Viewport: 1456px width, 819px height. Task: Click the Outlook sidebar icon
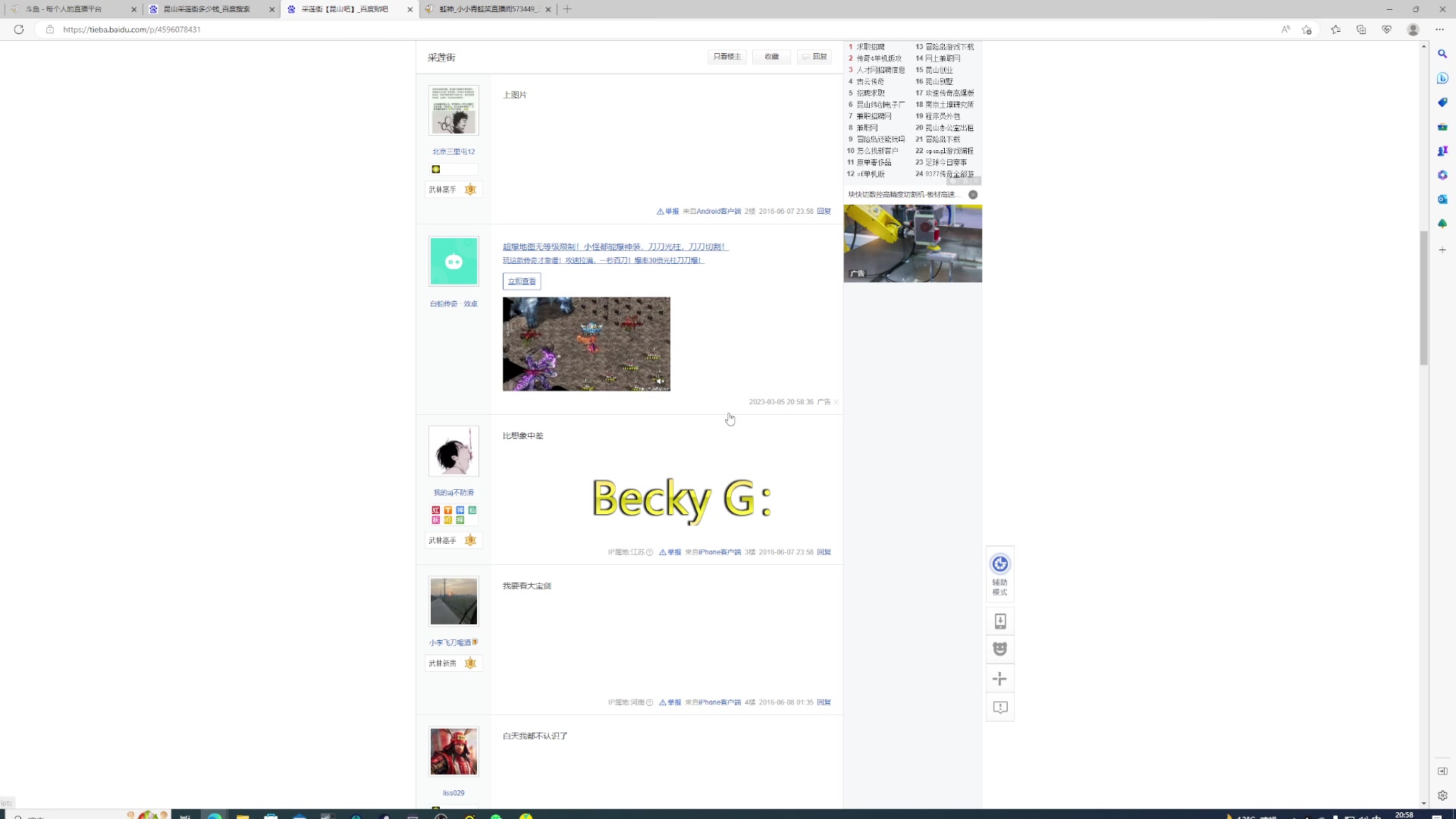click(1442, 199)
